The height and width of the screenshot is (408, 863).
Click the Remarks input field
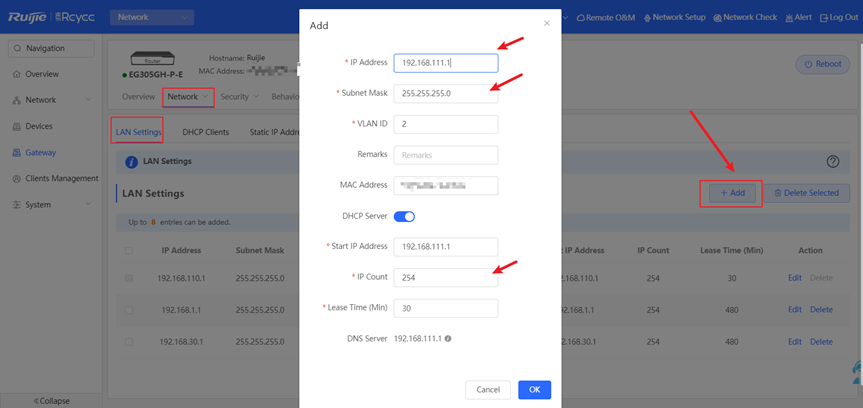(446, 155)
